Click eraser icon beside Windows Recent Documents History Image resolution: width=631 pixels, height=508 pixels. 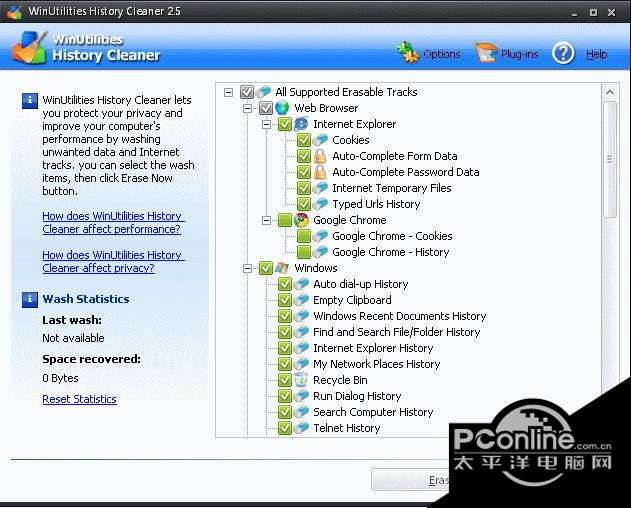(301, 316)
